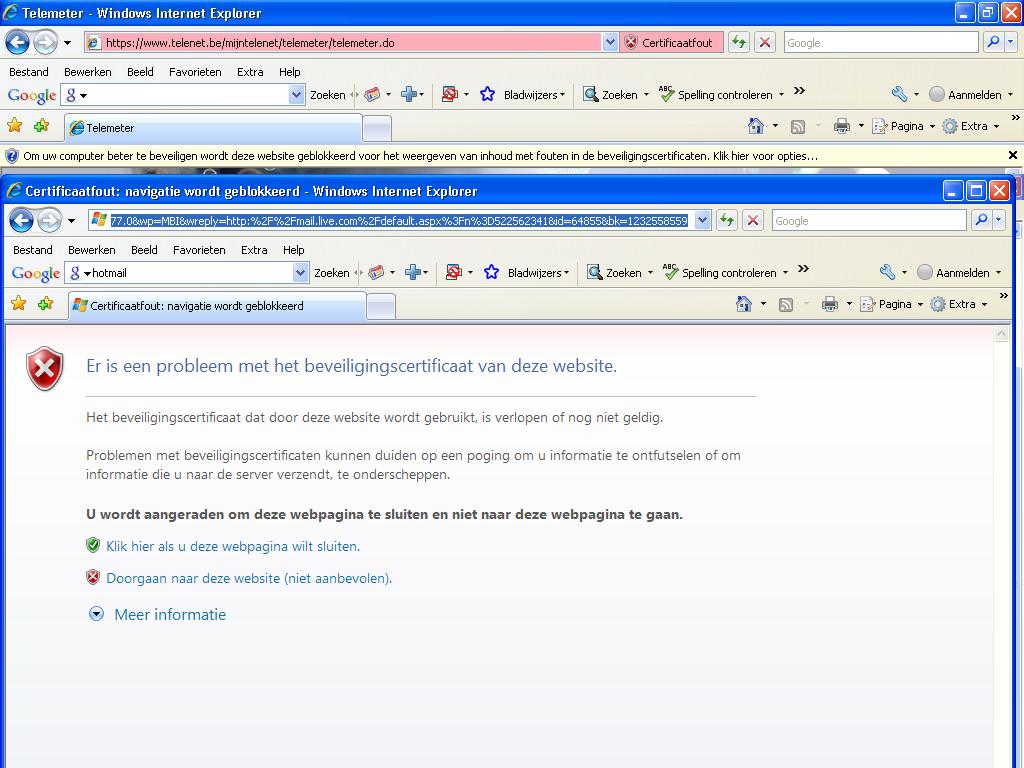
Task: Open Home dropdown arrow in Certificaatfout window
Action: pos(763,304)
